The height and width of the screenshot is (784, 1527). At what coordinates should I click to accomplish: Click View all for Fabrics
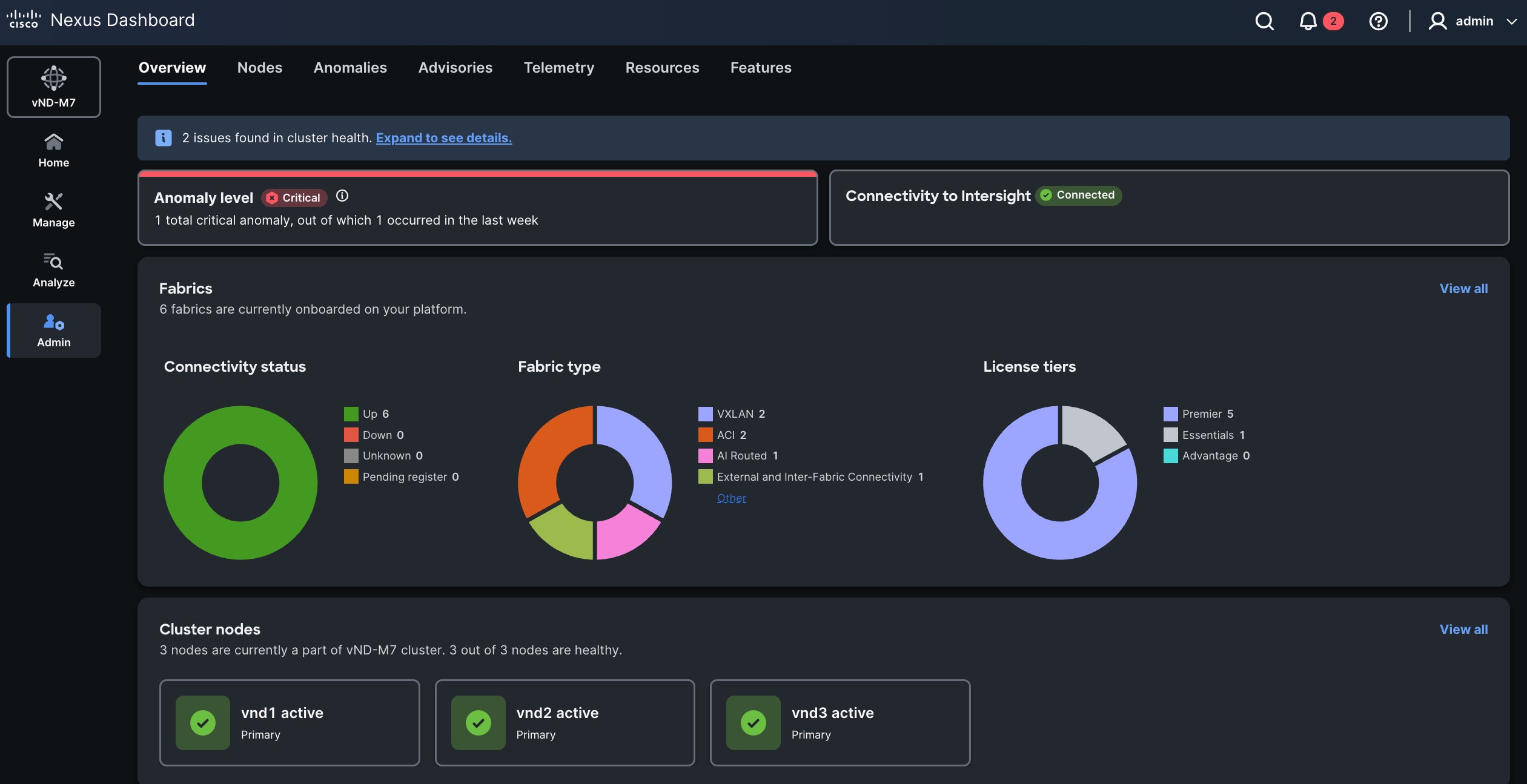[x=1463, y=289]
